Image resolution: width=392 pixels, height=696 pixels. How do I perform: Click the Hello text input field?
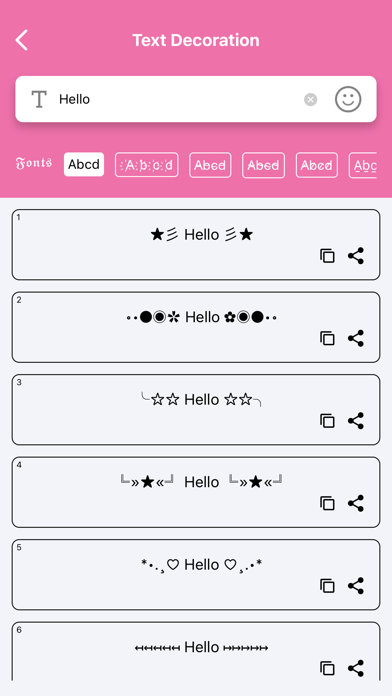pyautogui.click(x=178, y=99)
